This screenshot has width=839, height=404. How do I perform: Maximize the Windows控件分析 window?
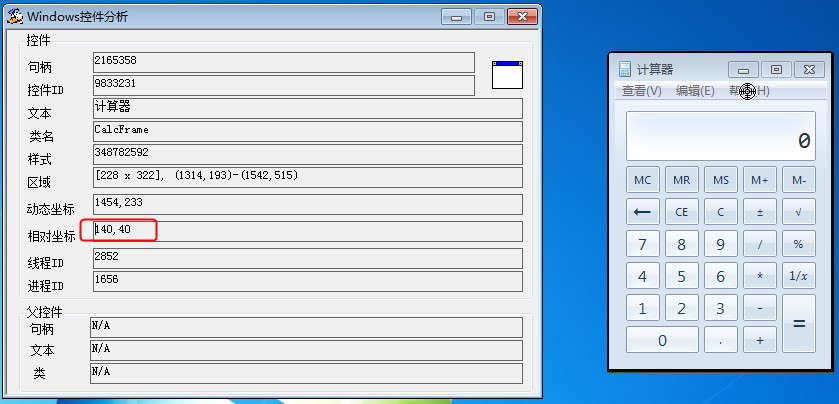coord(489,17)
